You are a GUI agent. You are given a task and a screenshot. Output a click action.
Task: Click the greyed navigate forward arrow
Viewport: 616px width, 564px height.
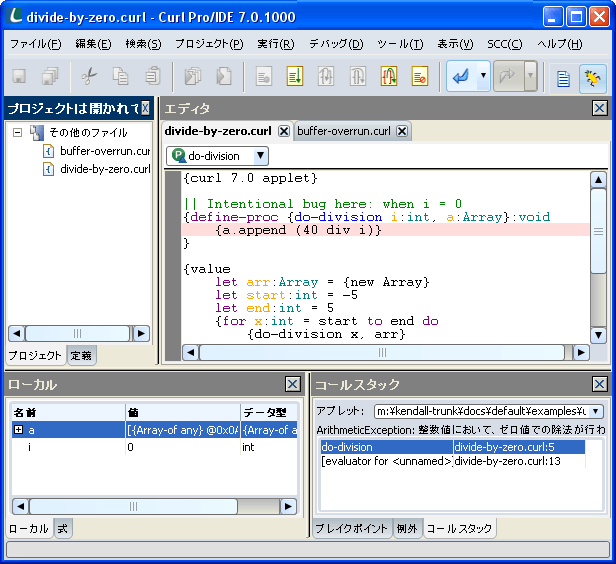pos(508,76)
